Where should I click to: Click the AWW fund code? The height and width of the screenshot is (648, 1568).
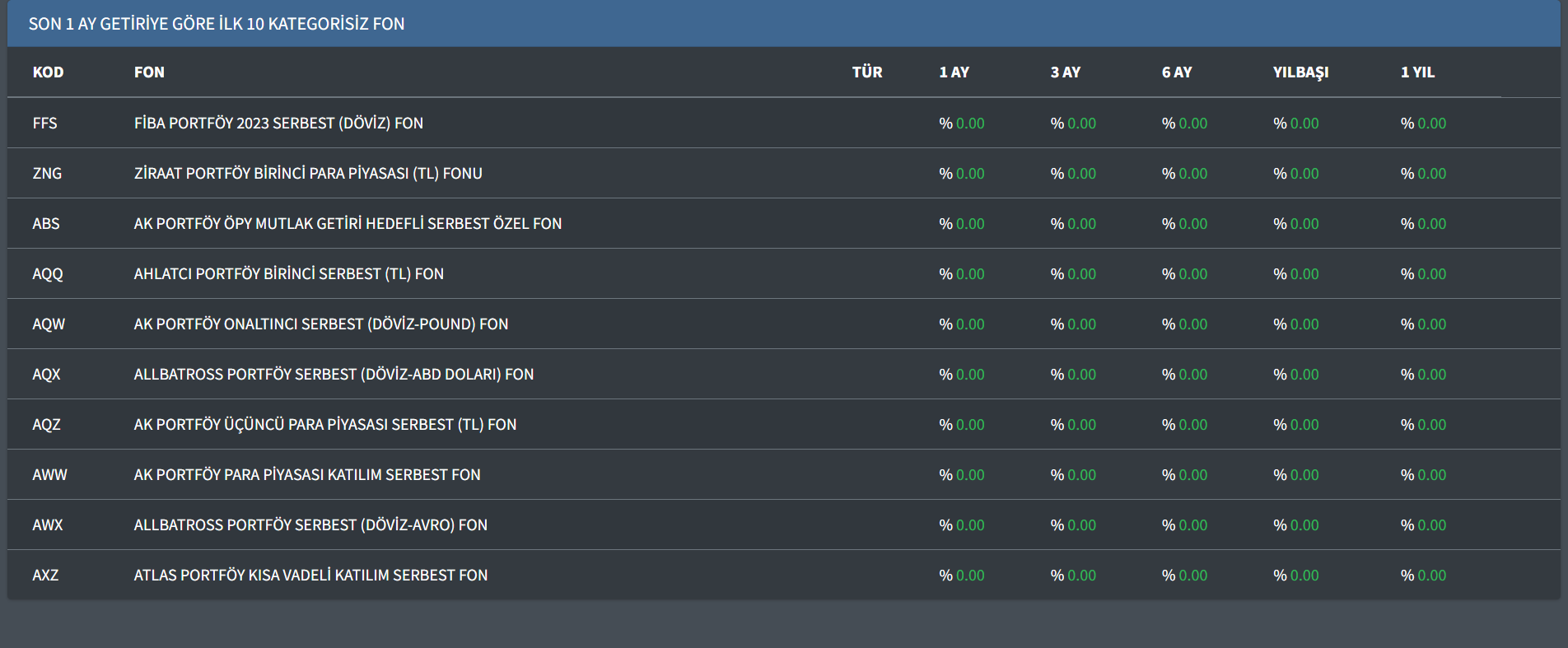[x=49, y=475]
